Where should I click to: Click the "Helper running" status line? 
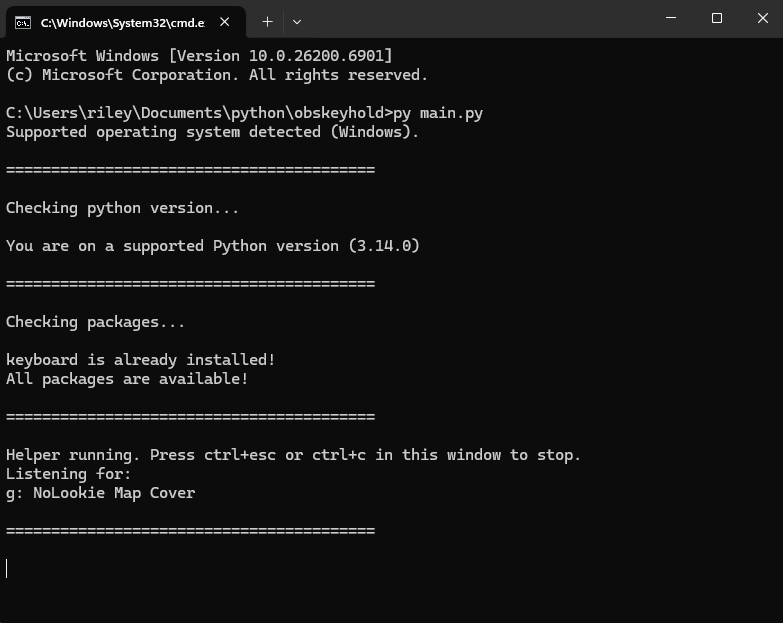coord(293,455)
